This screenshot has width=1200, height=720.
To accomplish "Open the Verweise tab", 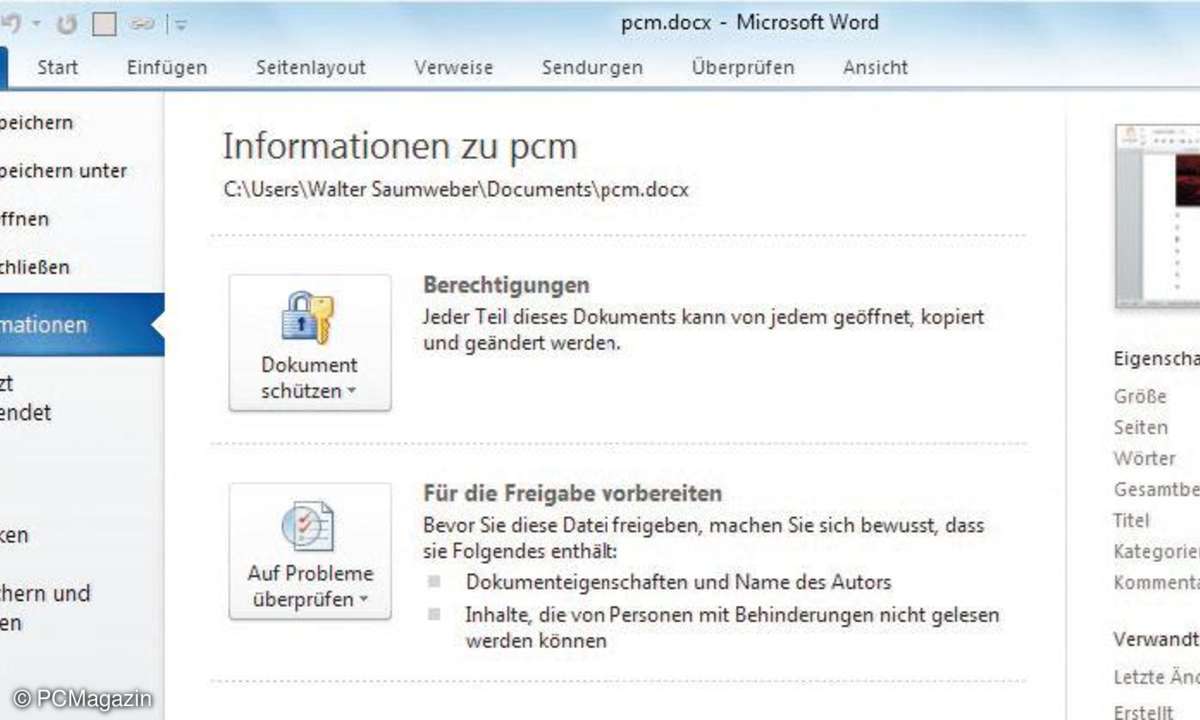I will click(x=453, y=68).
